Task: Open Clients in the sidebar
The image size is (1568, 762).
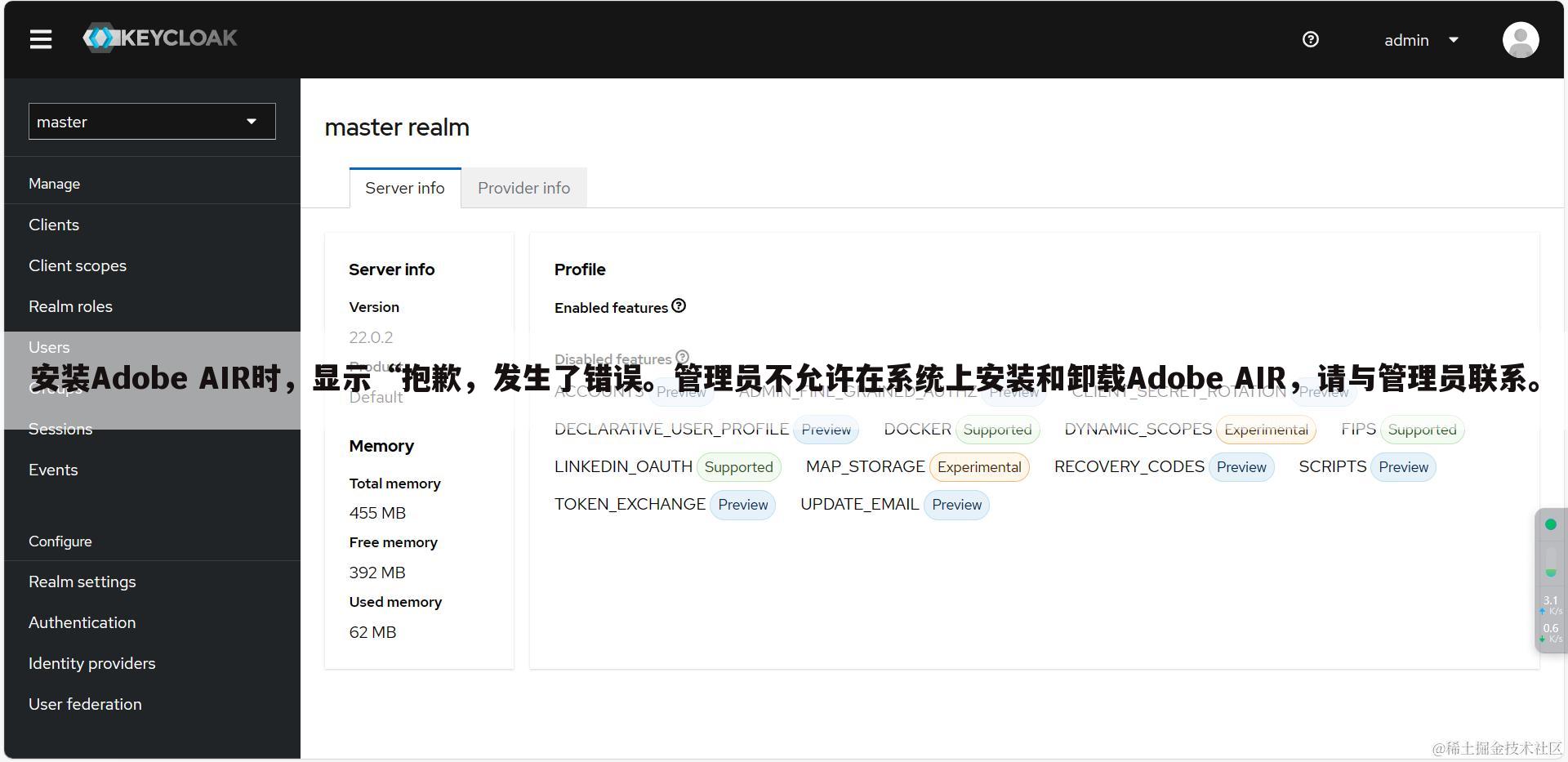Action: [54, 225]
